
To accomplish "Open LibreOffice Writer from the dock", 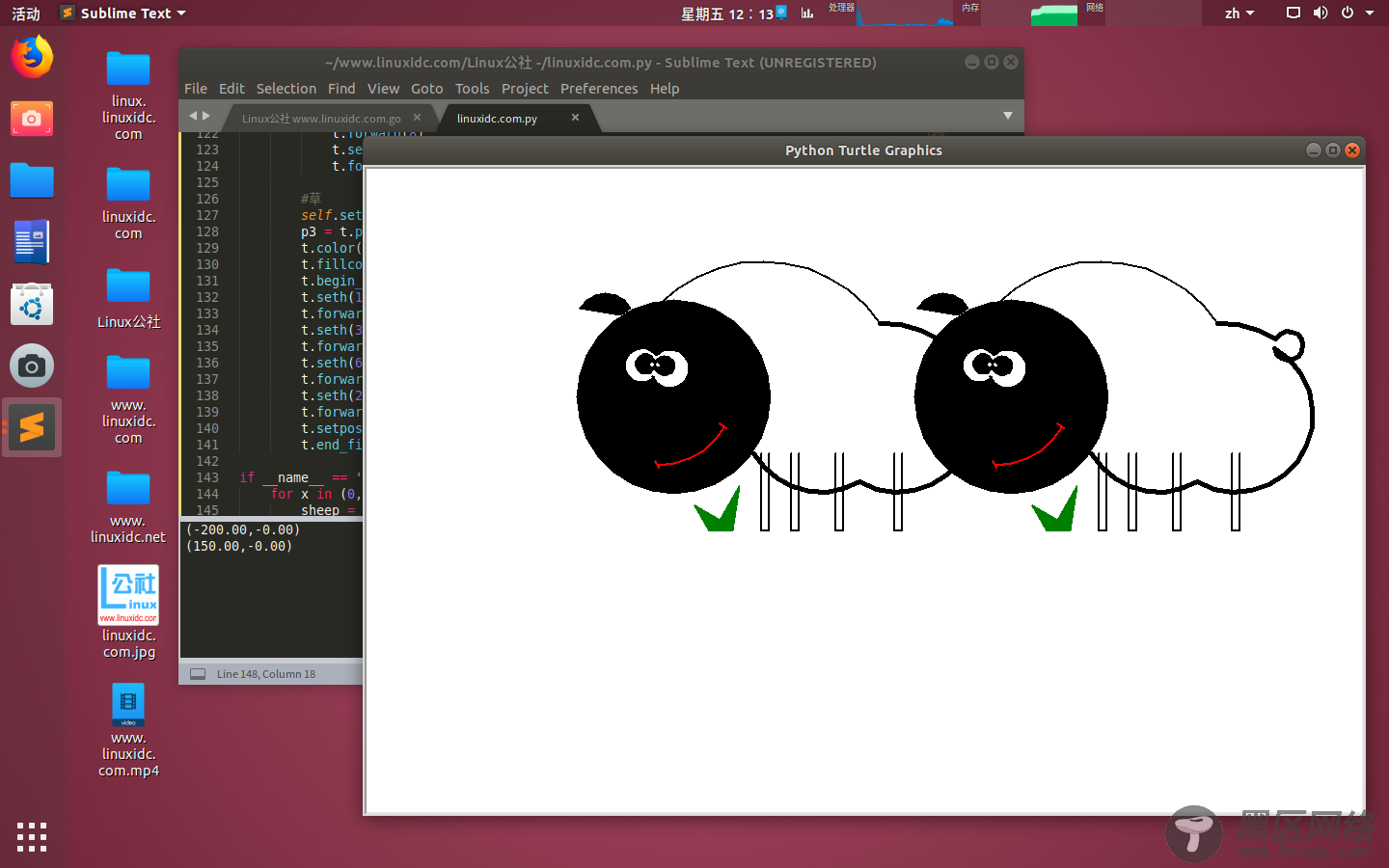I will [x=32, y=242].
